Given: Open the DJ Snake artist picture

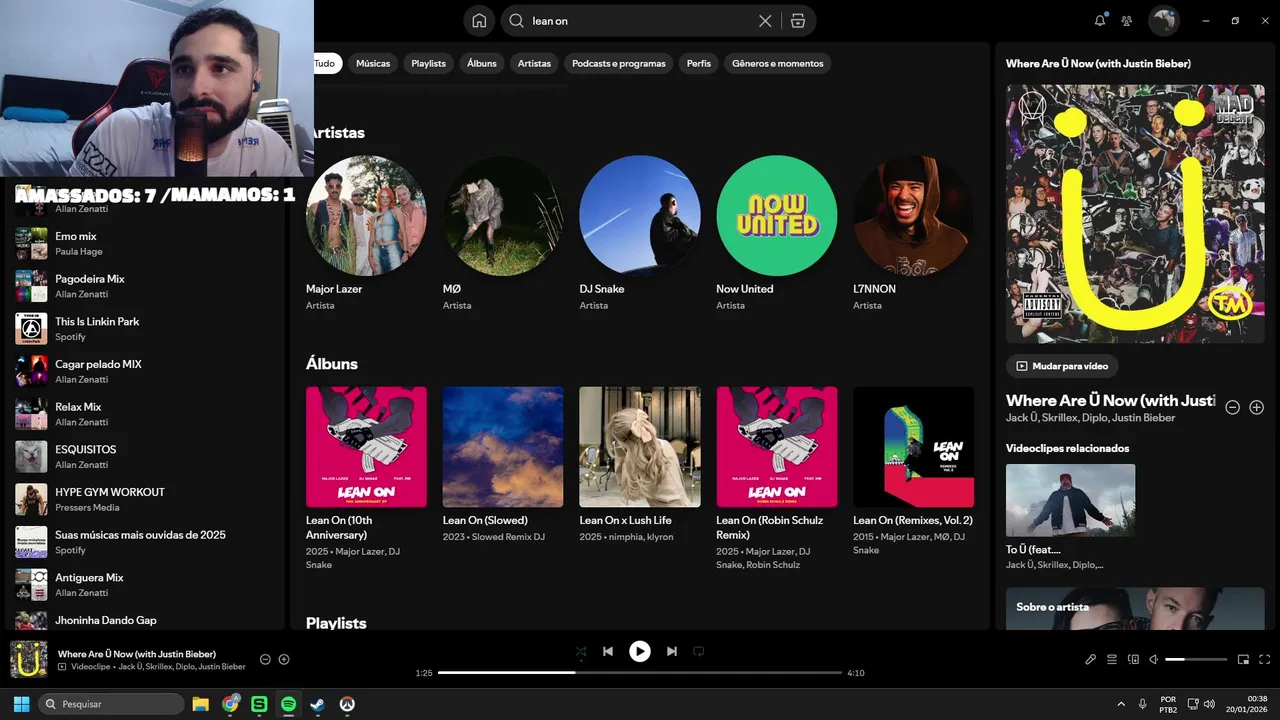Looking at the screenshot, I should (x=640, y=215).
